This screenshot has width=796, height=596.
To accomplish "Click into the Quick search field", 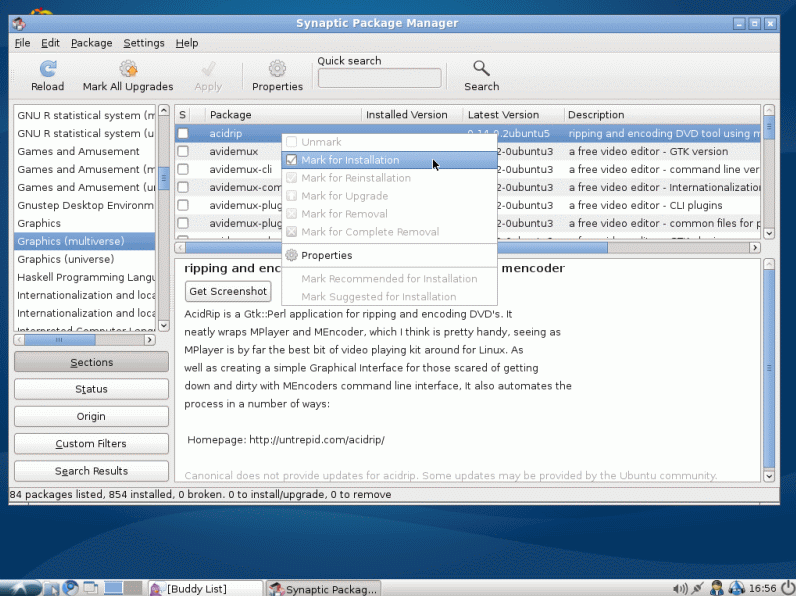I will point(379,78).
